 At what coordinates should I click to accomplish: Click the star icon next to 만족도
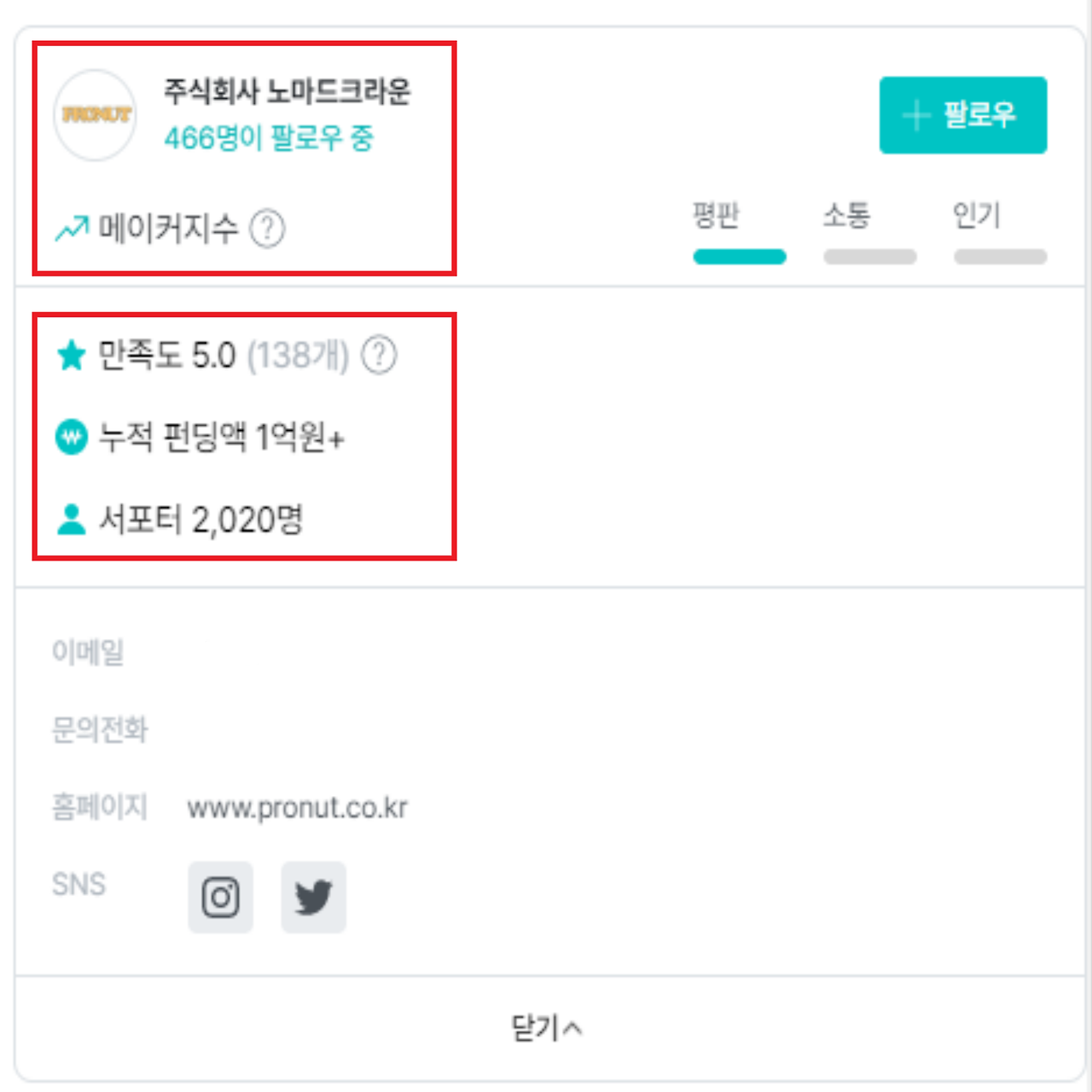tap(72, 353)
